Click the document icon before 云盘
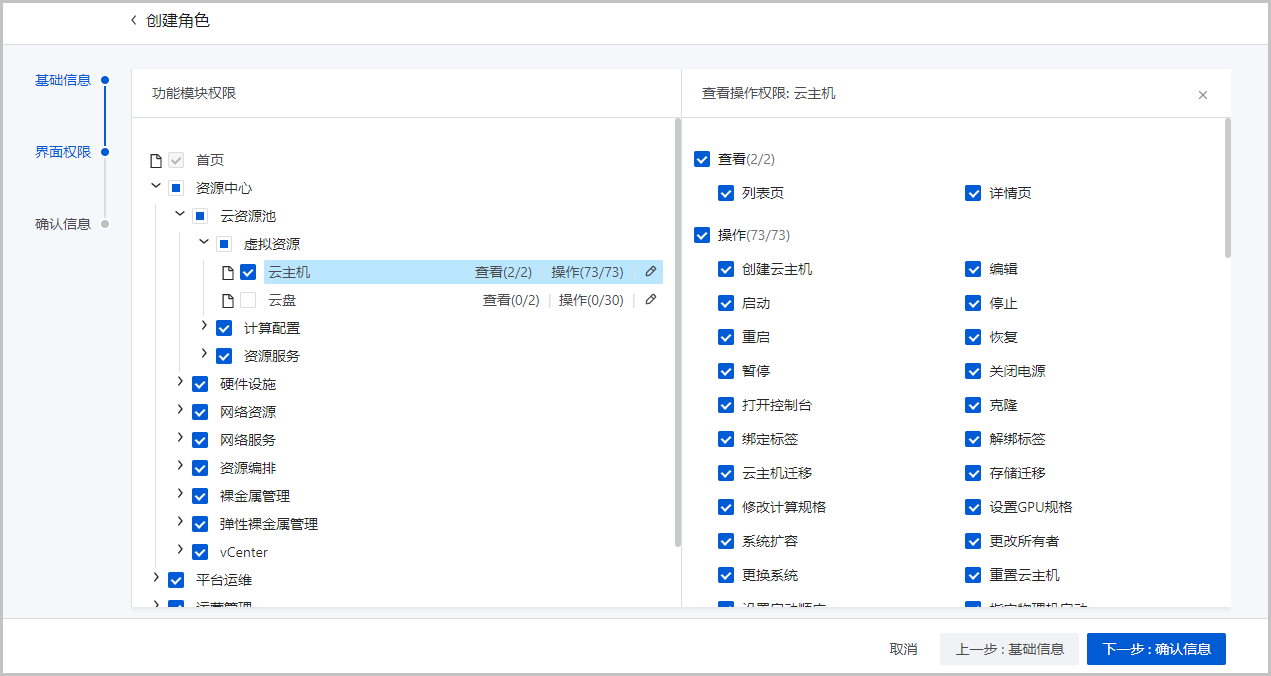Viewport: 1271px width, 676px height. tap(227, 299)
